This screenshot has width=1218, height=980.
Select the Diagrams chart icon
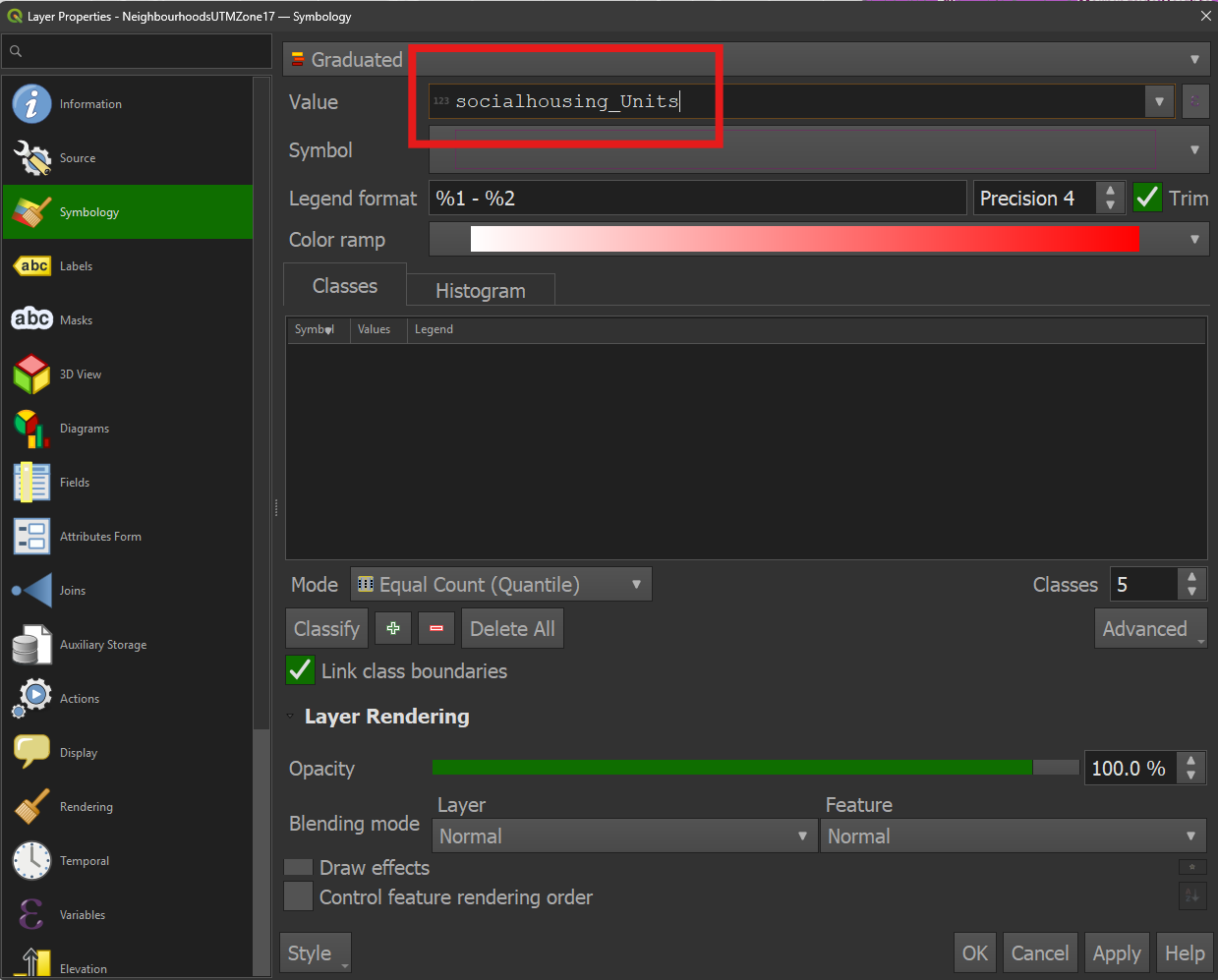(x=31, y=428)
